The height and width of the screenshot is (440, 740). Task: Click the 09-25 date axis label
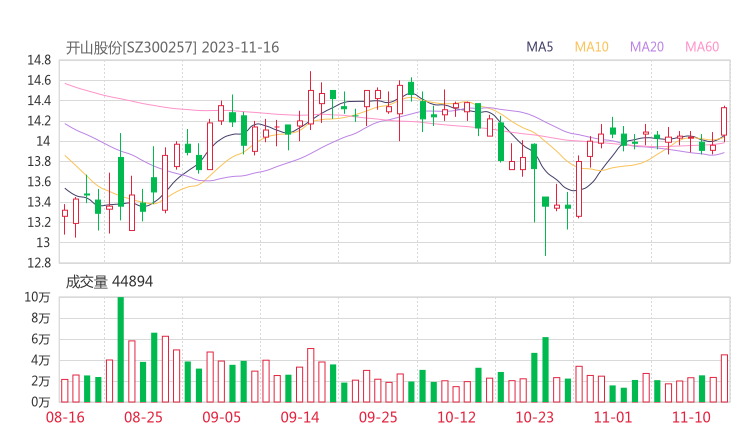pyautogui.click(x=378, y=417)
